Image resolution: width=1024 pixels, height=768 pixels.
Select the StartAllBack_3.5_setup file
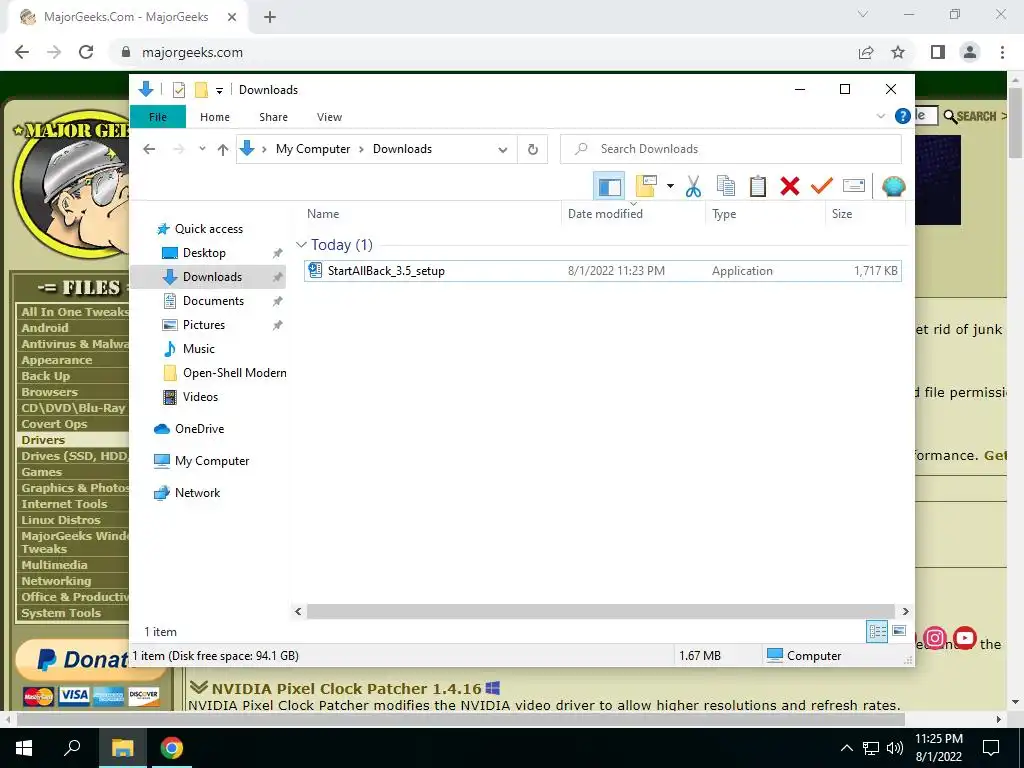(x=602, y=270)
